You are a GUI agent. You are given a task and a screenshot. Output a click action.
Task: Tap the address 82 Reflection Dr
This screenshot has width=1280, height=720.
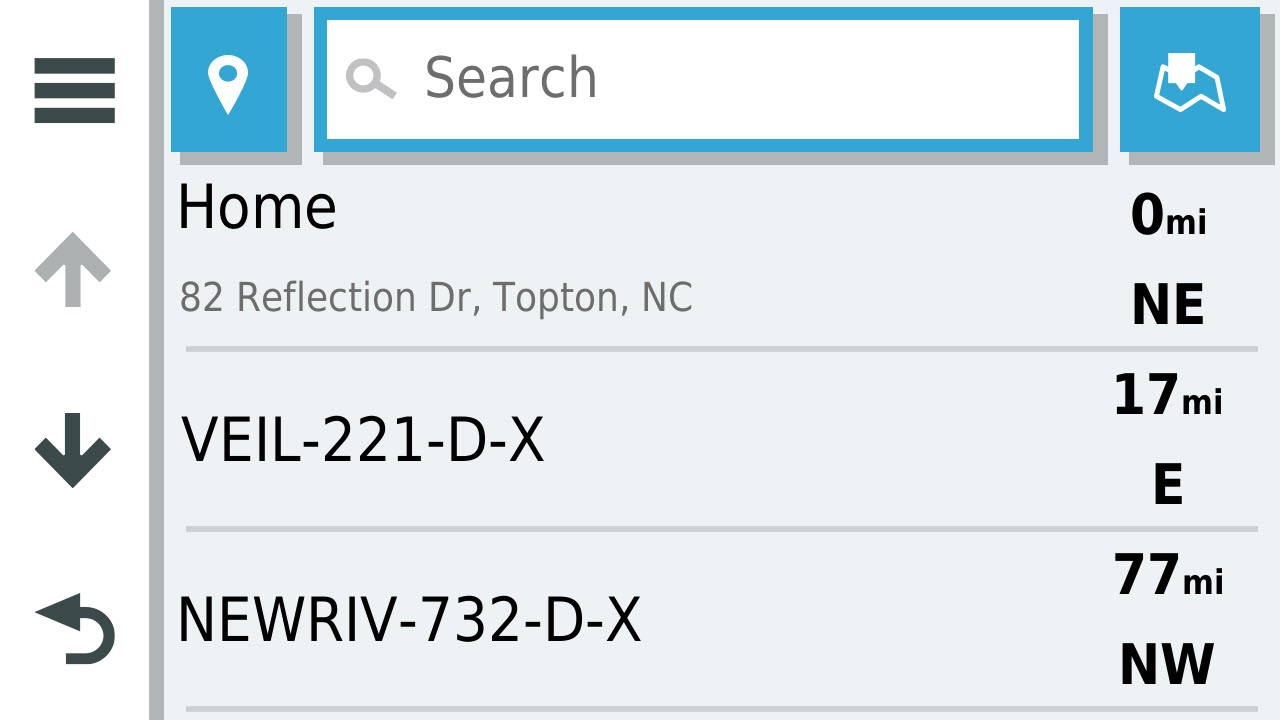pos(435,298)
